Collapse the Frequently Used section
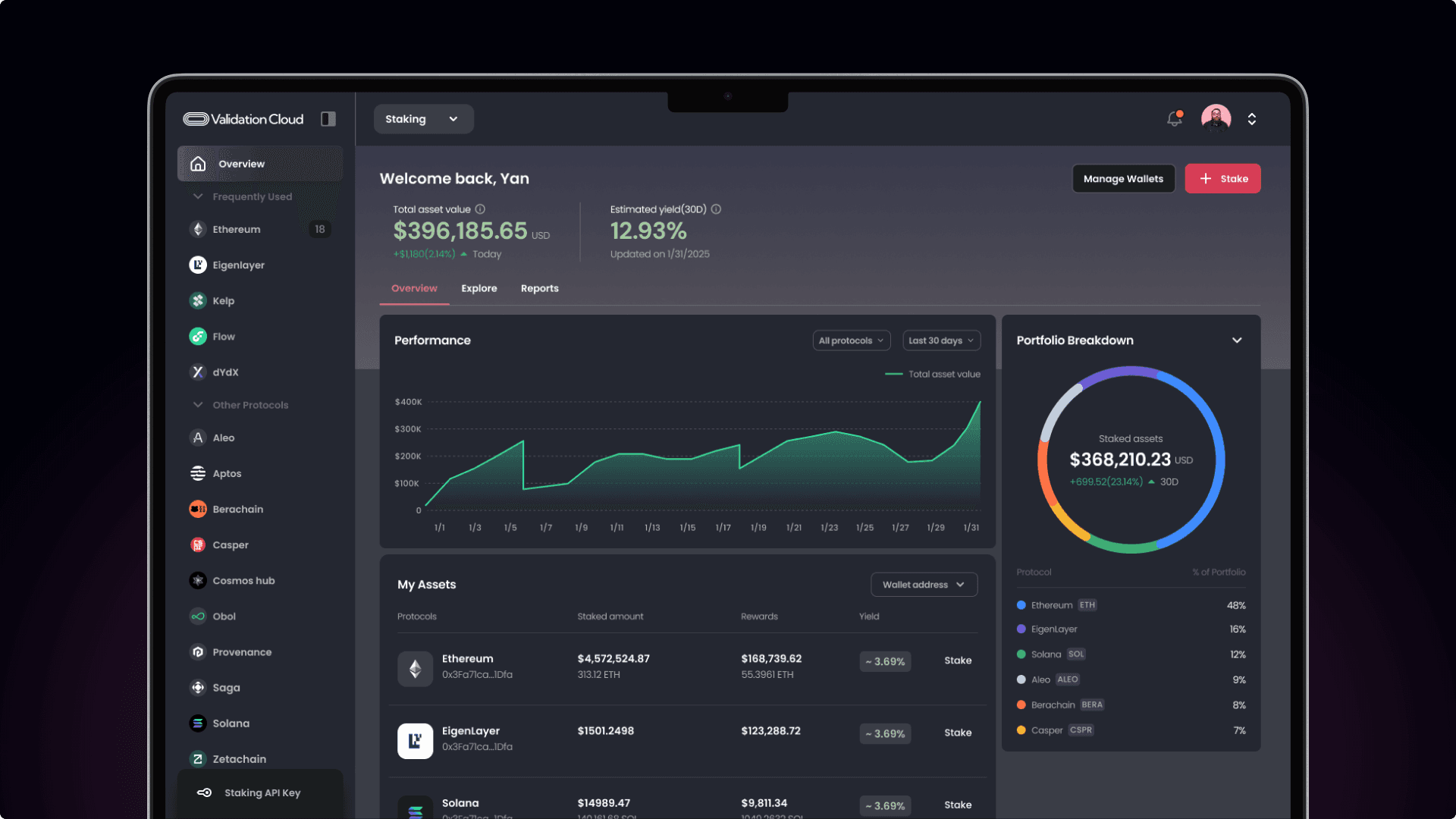1456x819 pixels. point(198,196)
